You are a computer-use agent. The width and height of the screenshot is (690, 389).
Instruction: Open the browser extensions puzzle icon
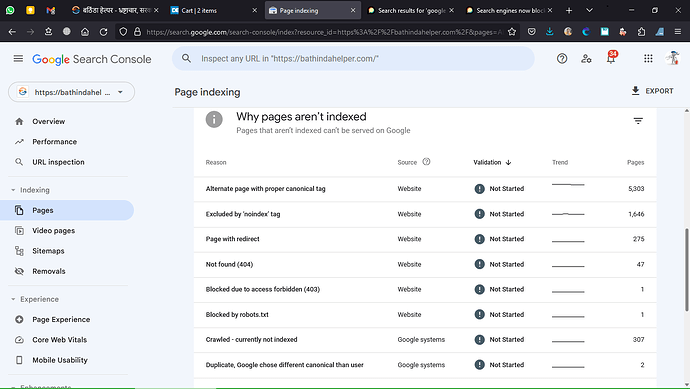point(641,32)
